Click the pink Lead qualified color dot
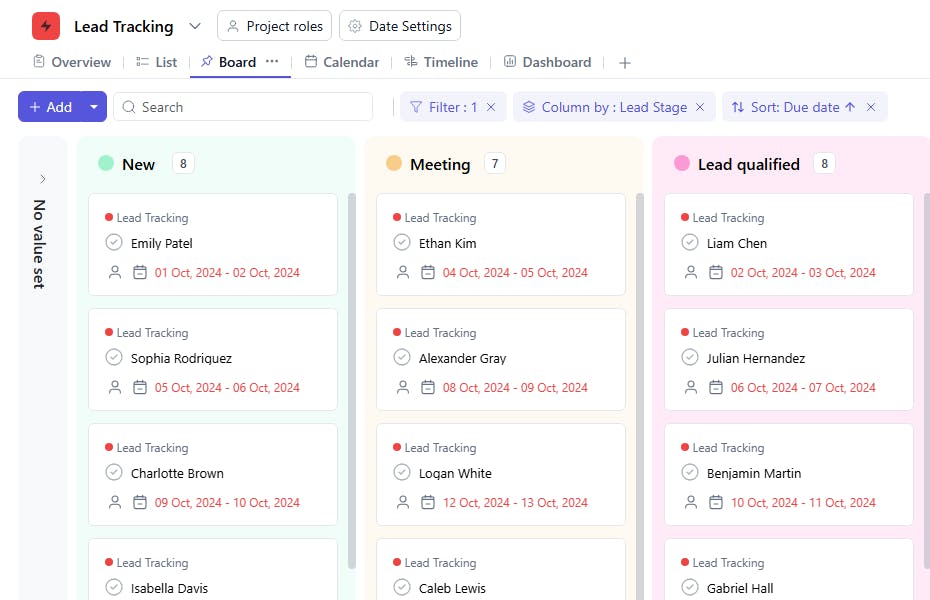 (682, 164)
